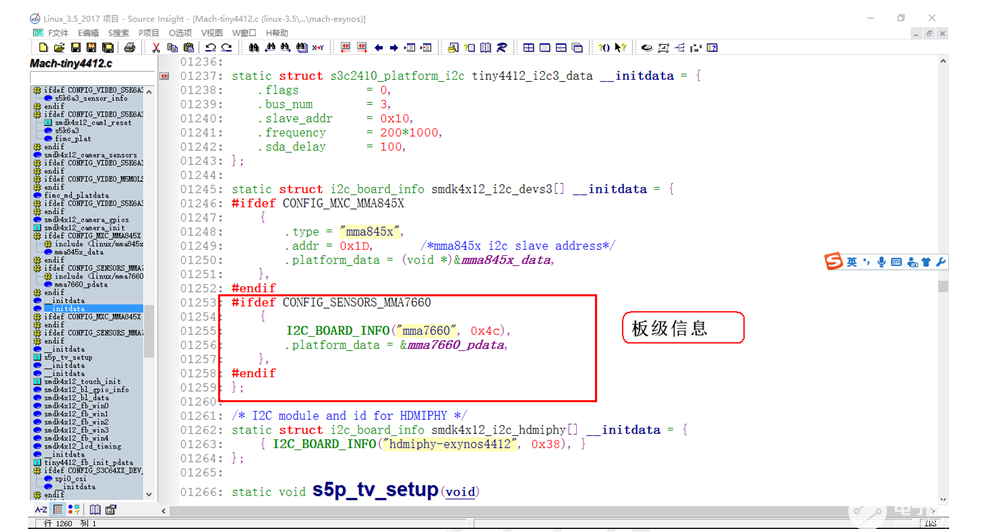Click the Go Forward blue right arrow
The width and height of the screenshot is (988, 532).
394,47
